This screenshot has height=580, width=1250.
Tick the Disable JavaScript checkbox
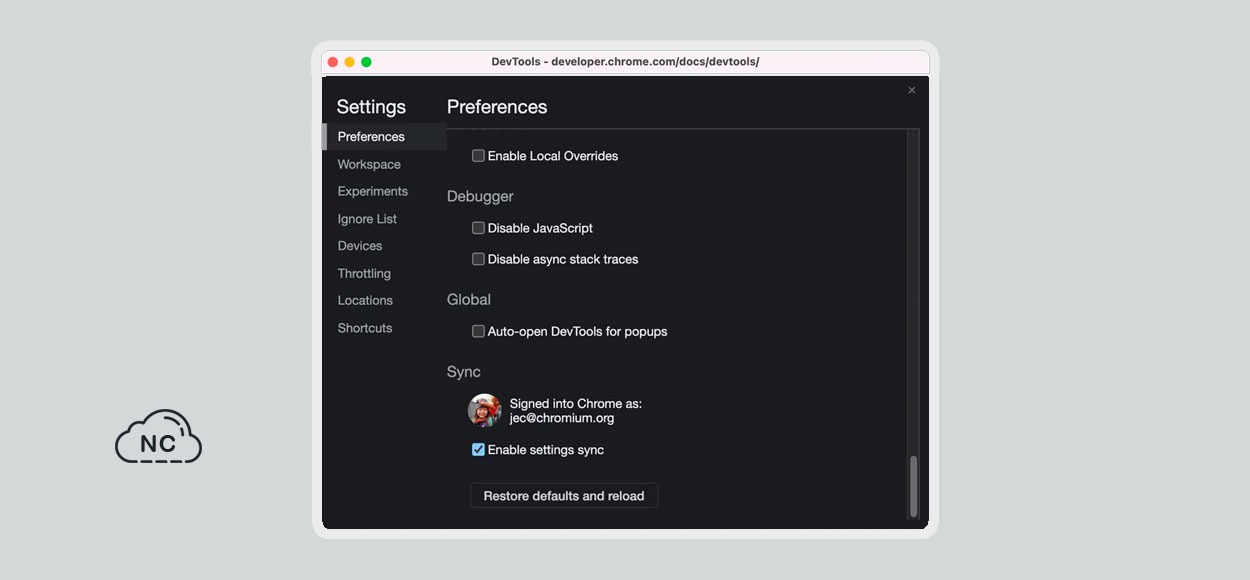(x=478, y=228)
